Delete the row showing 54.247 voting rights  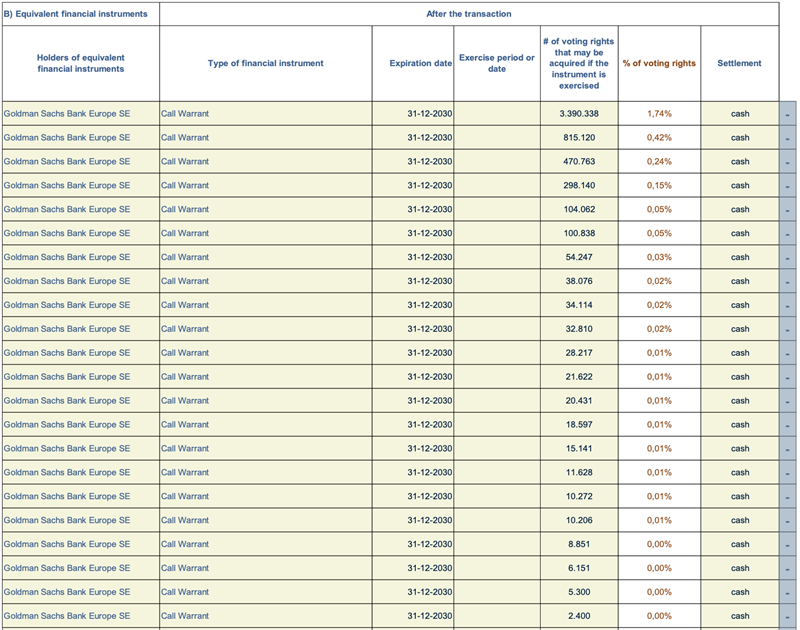click(788, 258)
